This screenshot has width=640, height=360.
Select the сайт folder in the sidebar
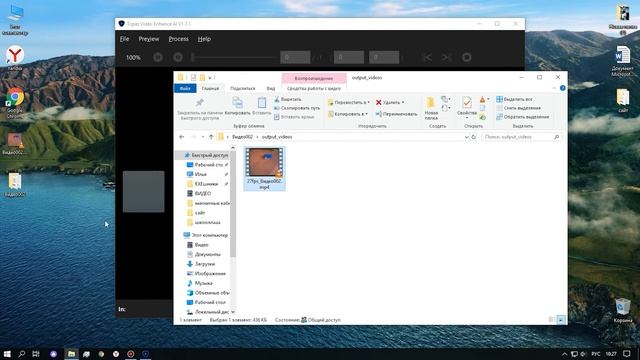click(196, 213)
